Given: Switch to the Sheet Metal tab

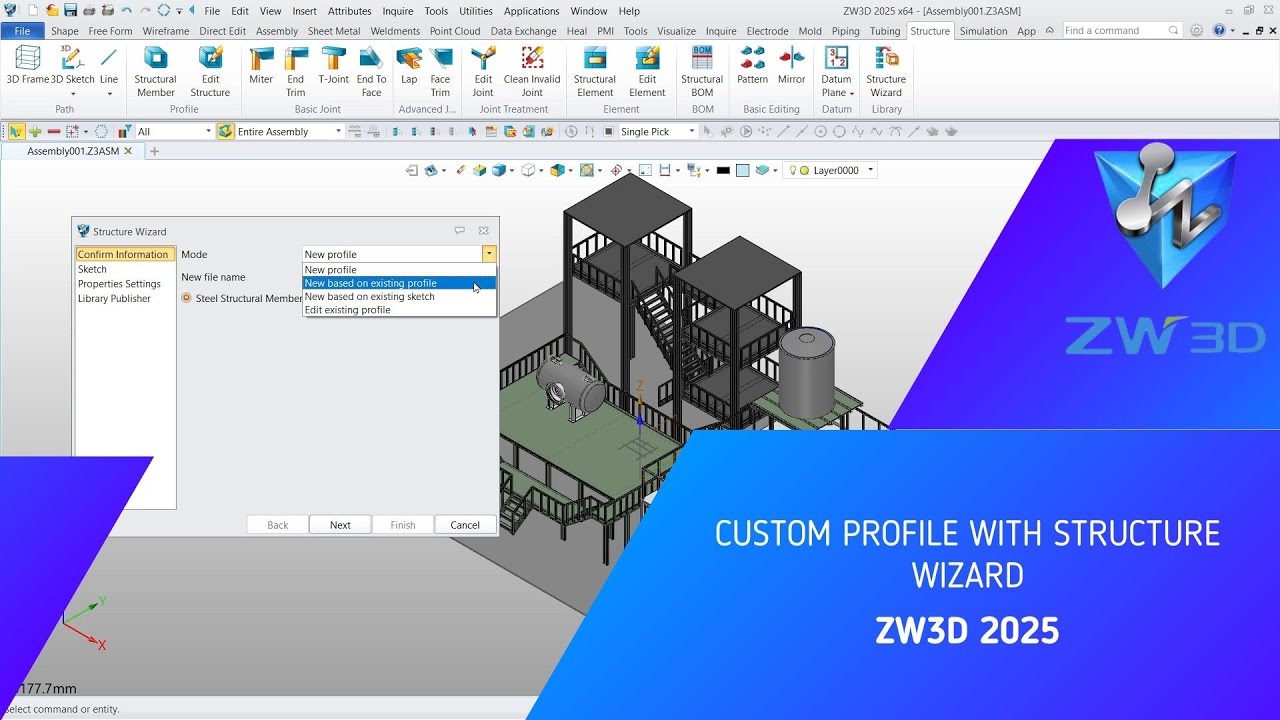Looking at the screenshot, I should (x=334, y=31).
